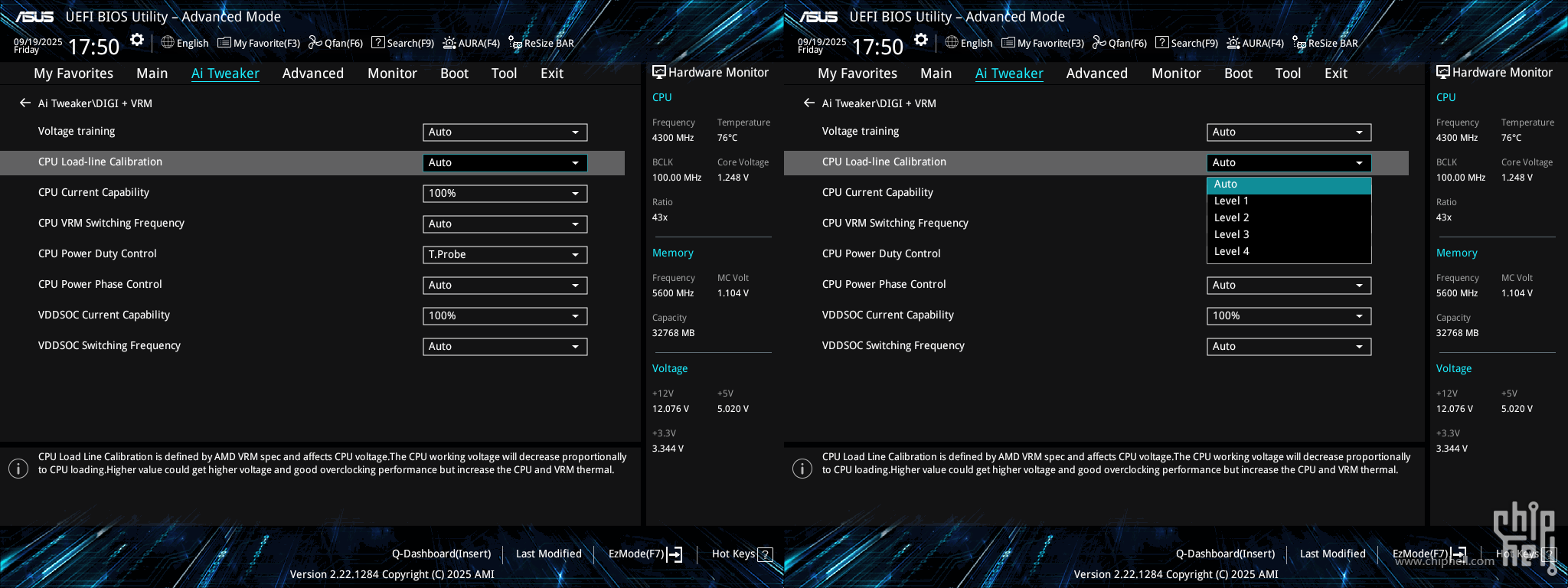Screen dimensions: 1568x588
Task: Select Level 1 in Load-line Calibration list
Action: pos(1289,201)
